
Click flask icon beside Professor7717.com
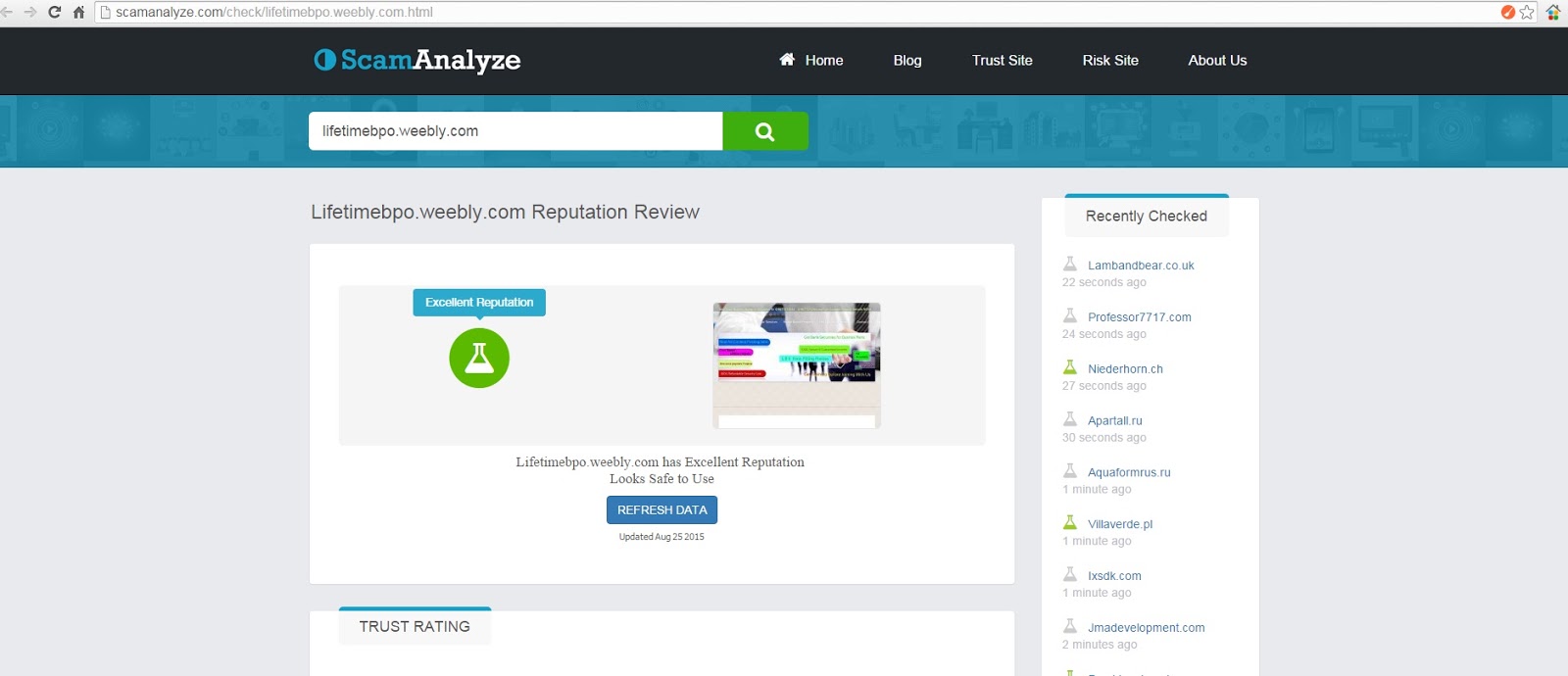pos(1070,316)
